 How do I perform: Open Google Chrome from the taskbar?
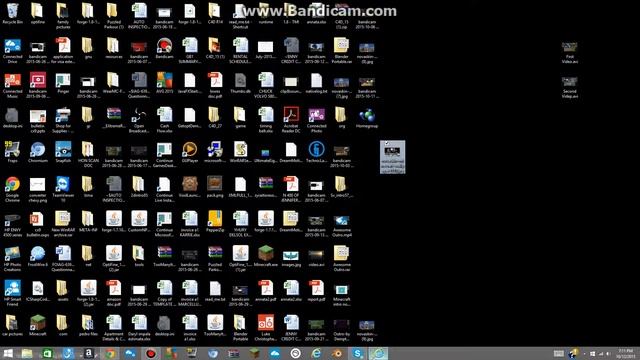(x=110, y=353)
